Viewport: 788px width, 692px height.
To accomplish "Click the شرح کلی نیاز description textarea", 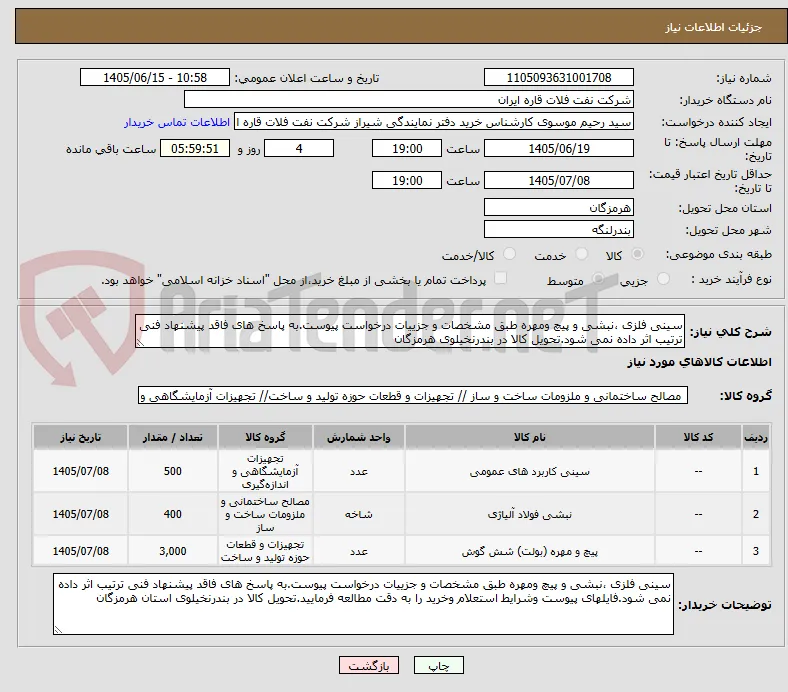I will tap(410, 332).
